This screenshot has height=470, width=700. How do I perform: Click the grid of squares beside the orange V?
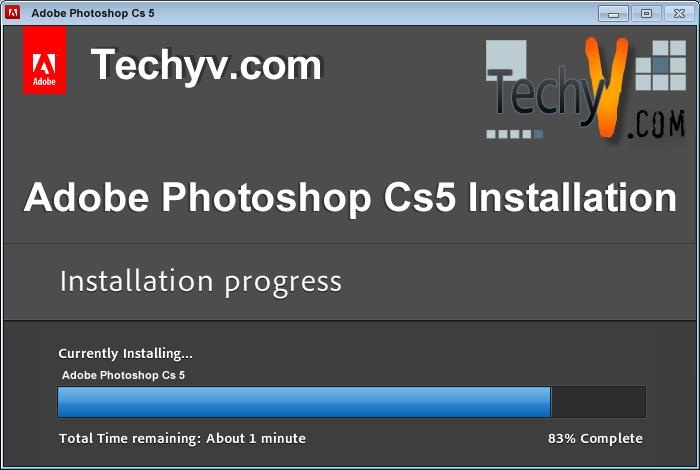click(x=661, y=65)
